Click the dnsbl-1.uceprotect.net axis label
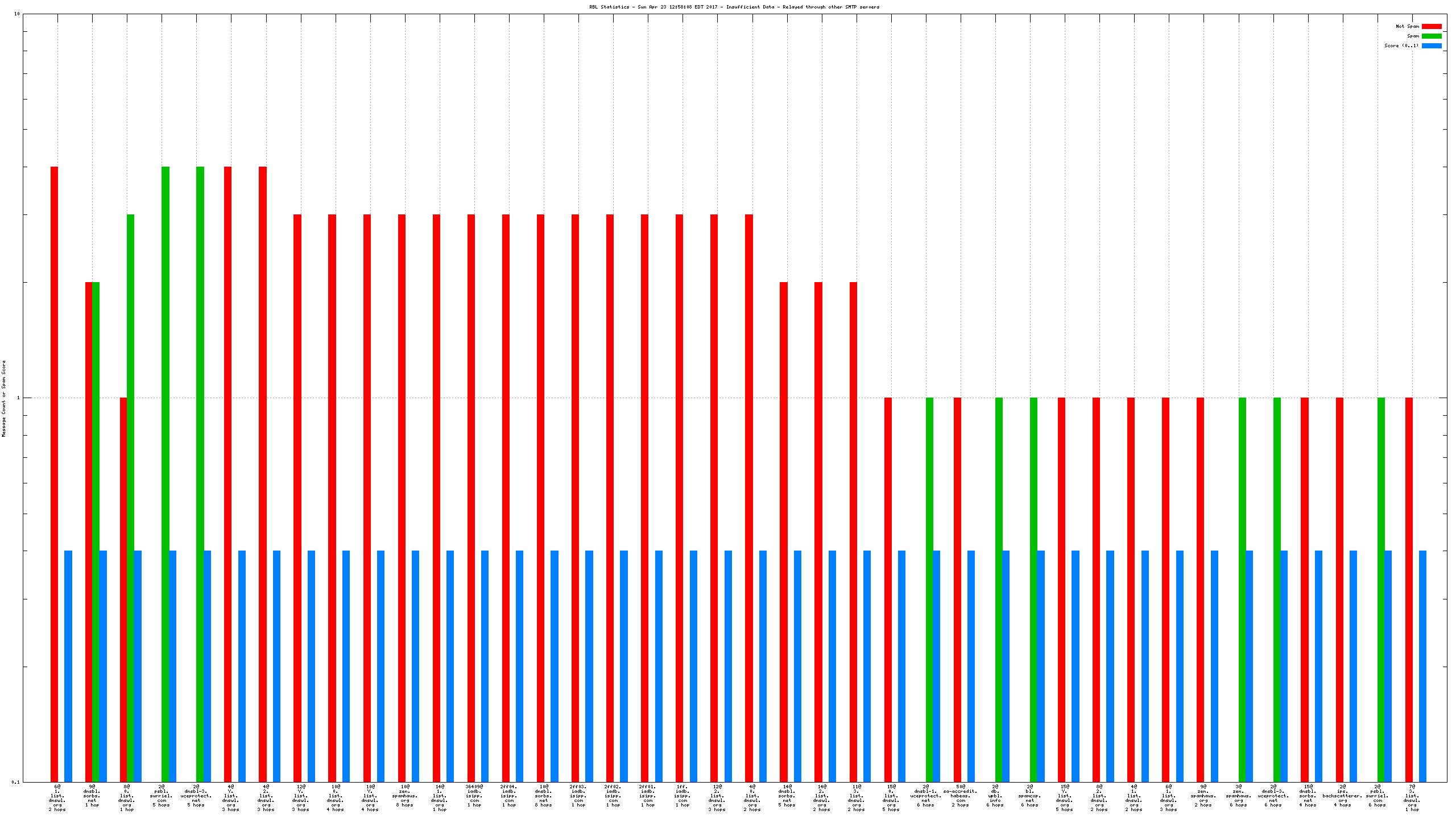This screenshot has height=819, width=1456. coord(925,796)
